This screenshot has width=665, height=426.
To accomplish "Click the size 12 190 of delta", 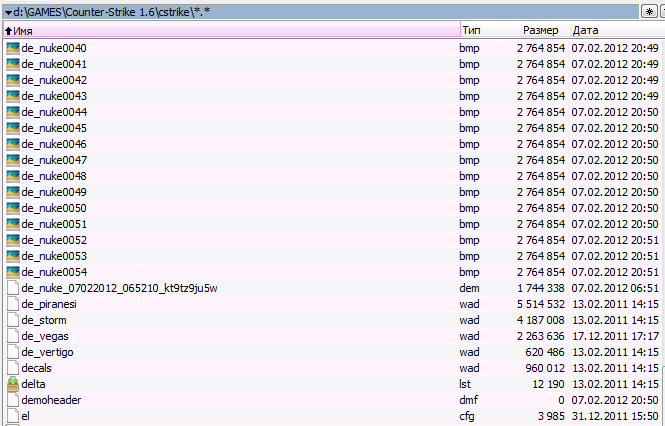I will (548, 384).
